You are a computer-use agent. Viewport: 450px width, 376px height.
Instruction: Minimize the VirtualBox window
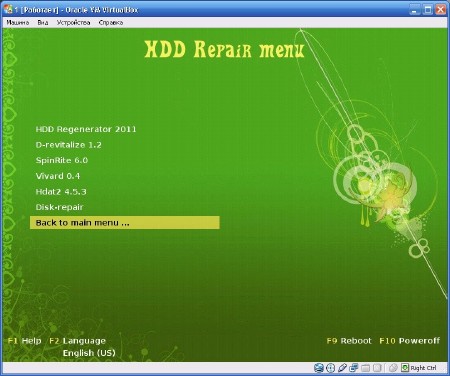click(414, 9)
